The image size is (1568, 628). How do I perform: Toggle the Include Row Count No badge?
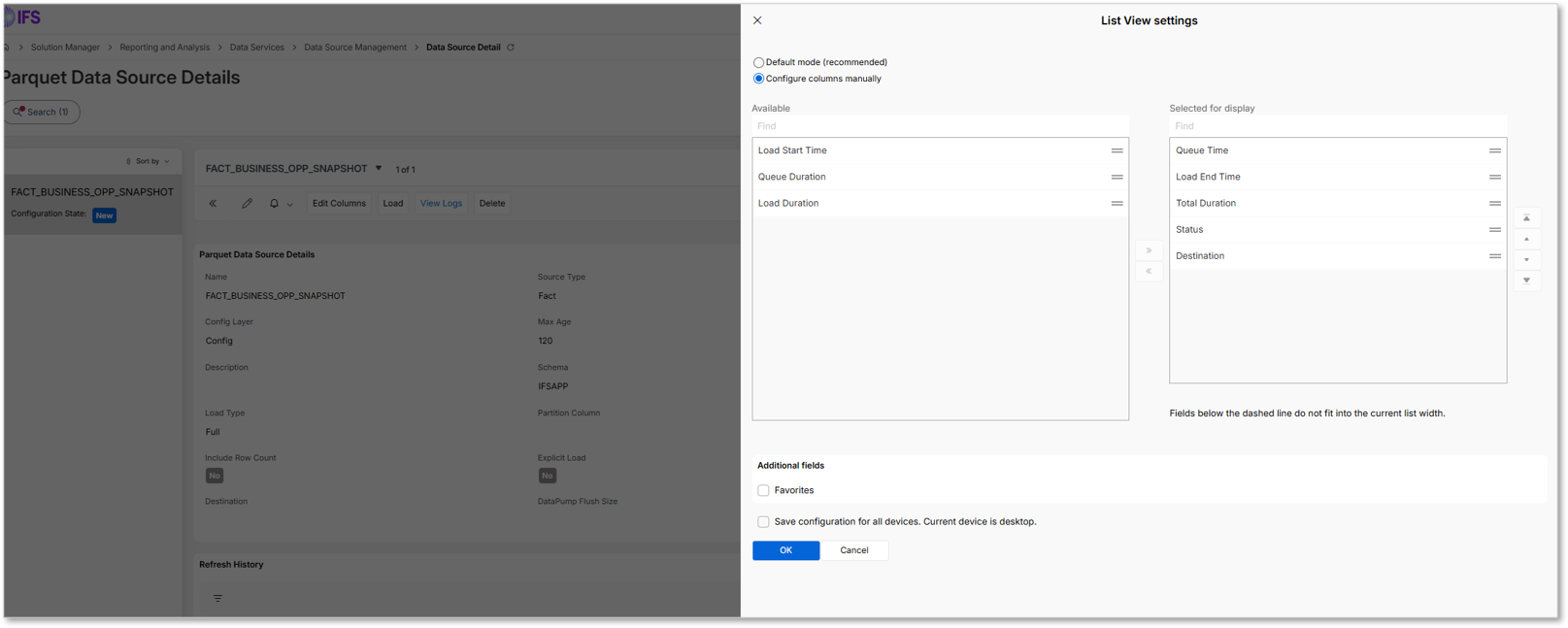pos(215,476)
